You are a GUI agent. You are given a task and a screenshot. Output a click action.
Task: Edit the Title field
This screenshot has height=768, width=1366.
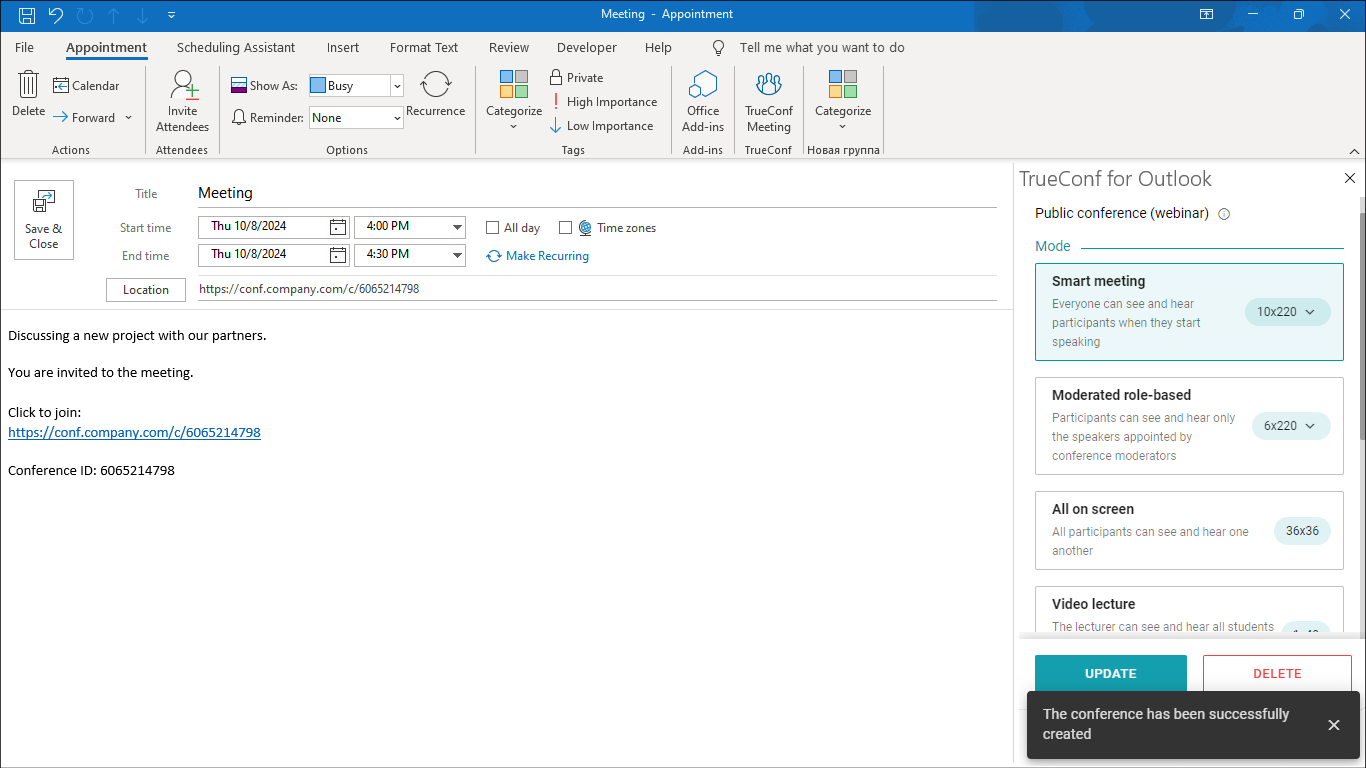coord(597,193)
